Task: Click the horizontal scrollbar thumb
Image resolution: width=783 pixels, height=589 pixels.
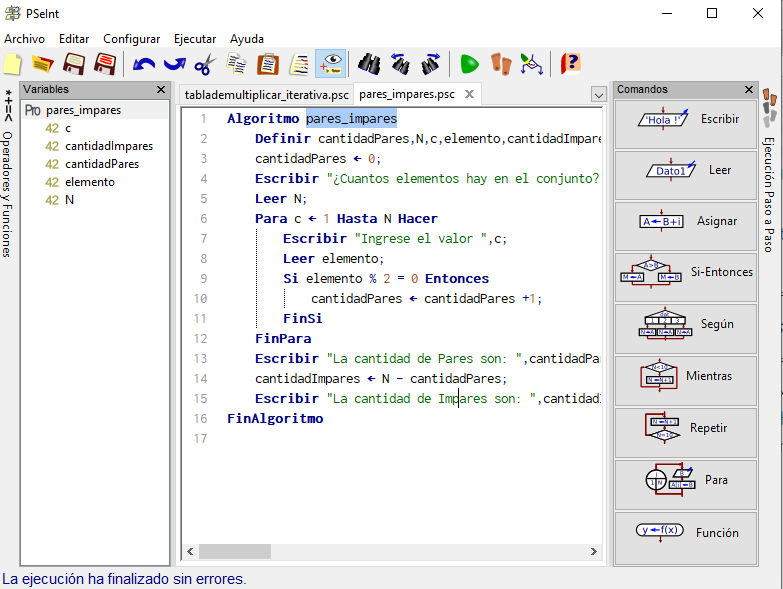Action: (235, 552)
